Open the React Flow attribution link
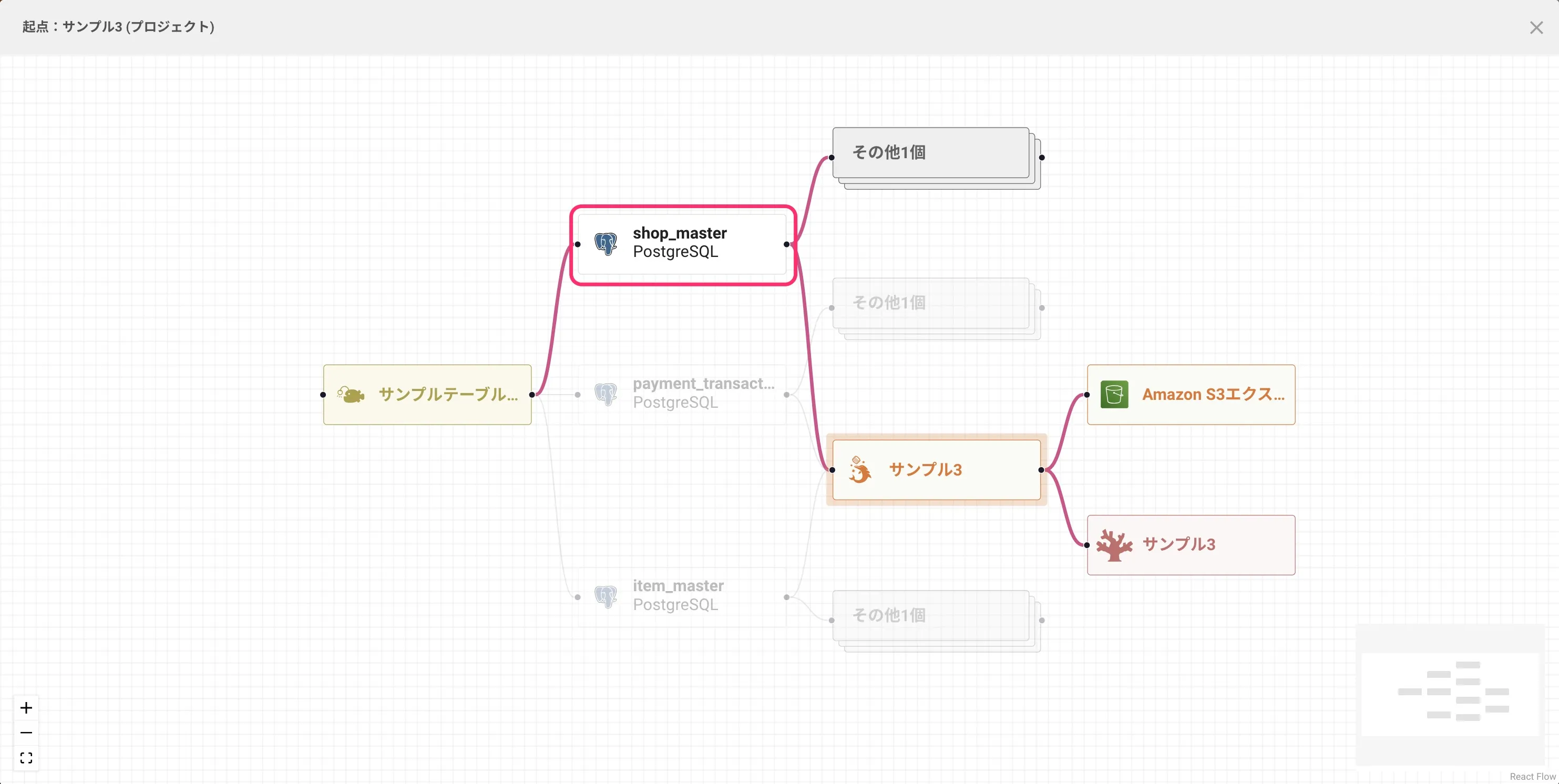 (1532, 776)
